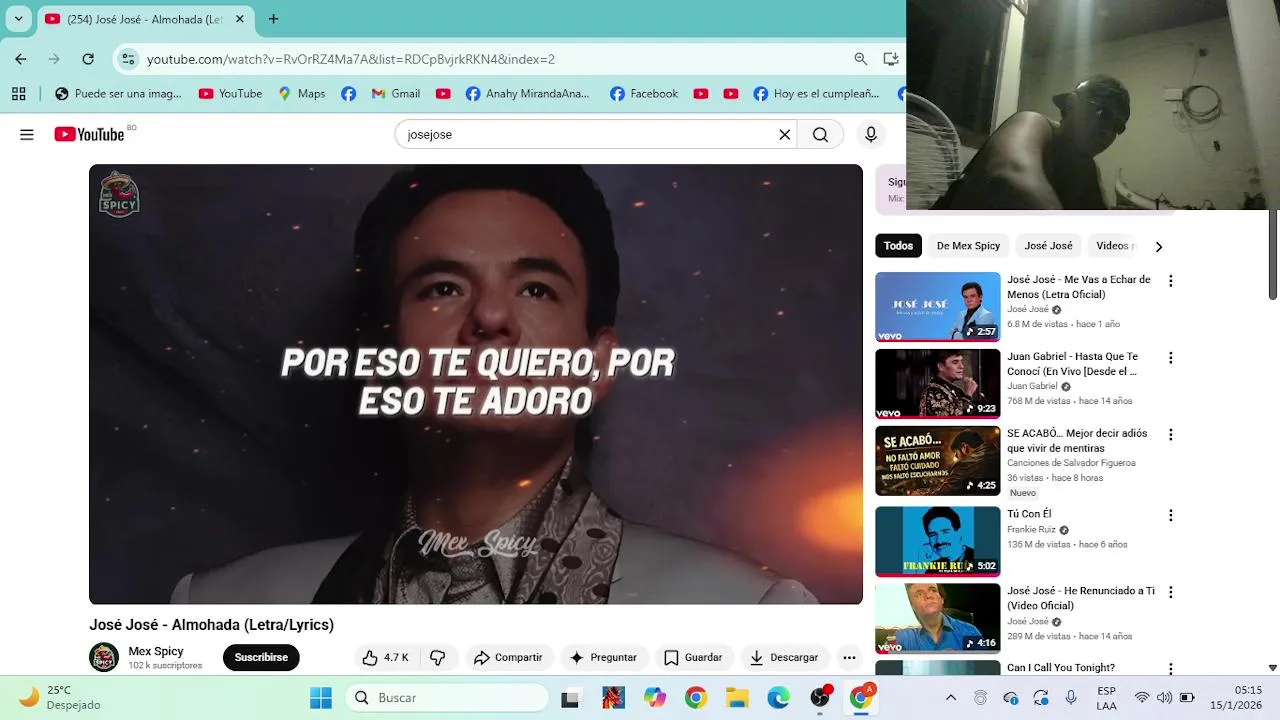This screenshot has height=720, width=1280.
Task: Open options for Tú Con Él video
Action: tap(1170, 515)
